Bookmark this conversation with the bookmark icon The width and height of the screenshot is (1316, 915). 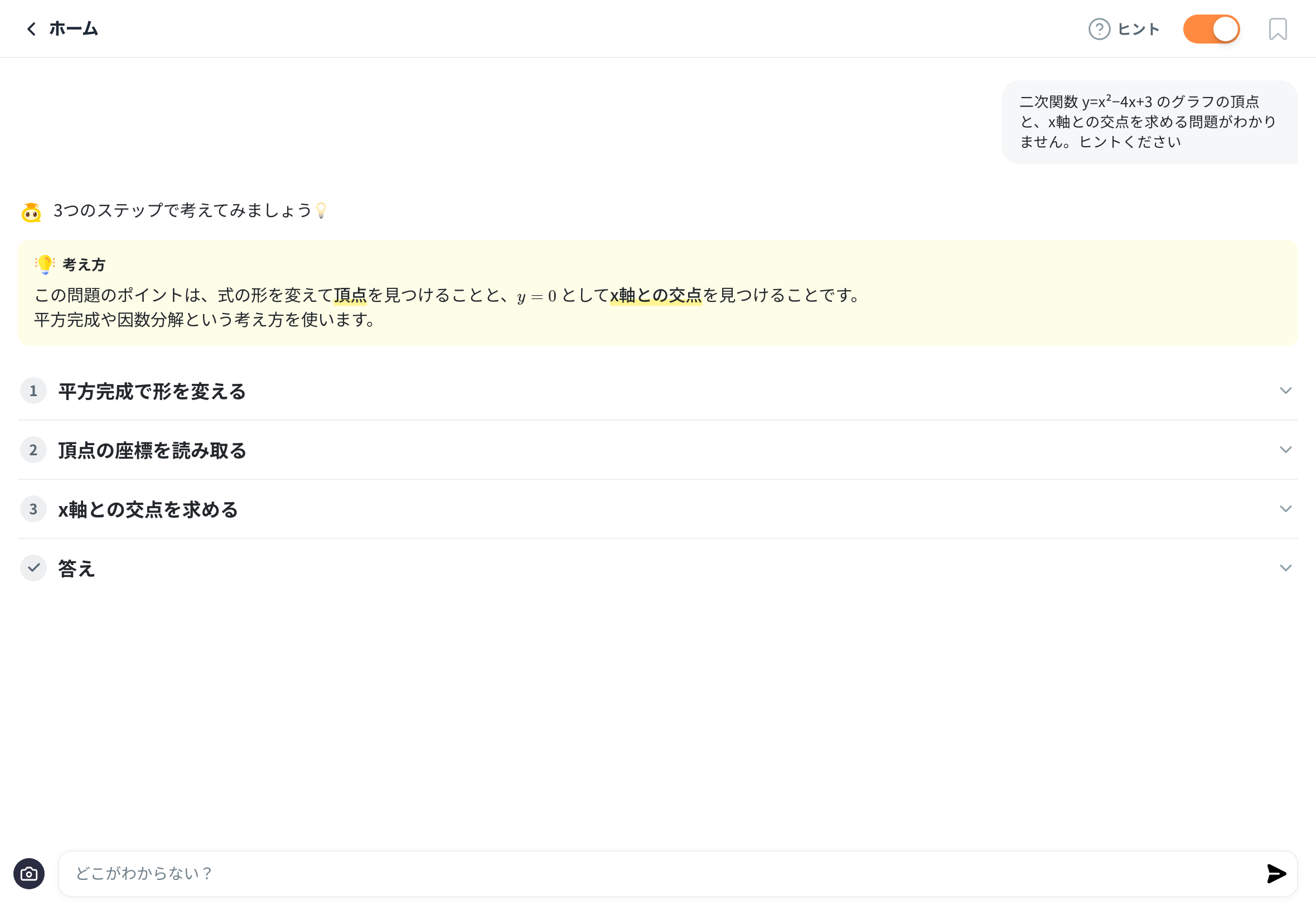(x=1278, y=29)
